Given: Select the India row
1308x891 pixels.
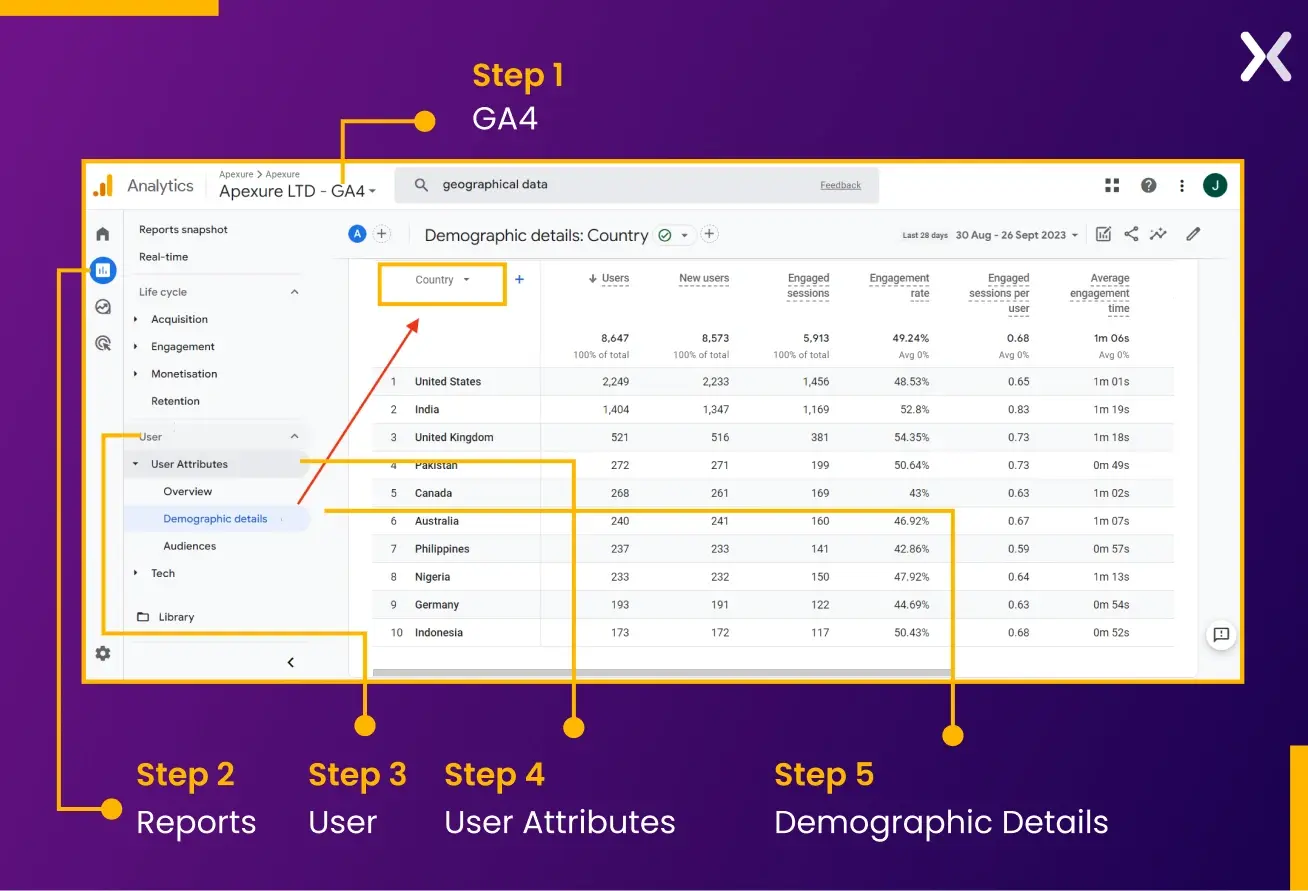Looking at the screenshot, I should coord(773,410).
